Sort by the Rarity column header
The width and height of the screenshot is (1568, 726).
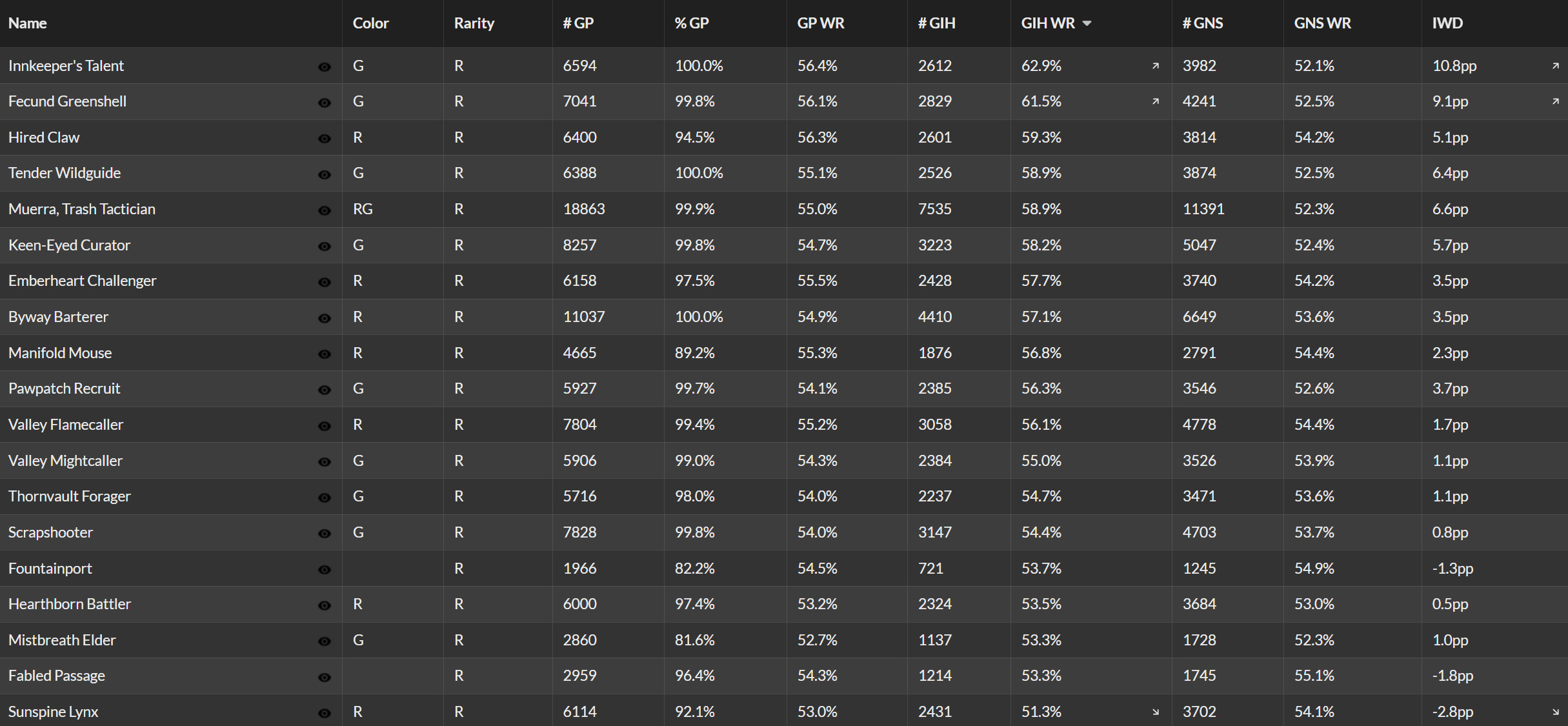474,23
